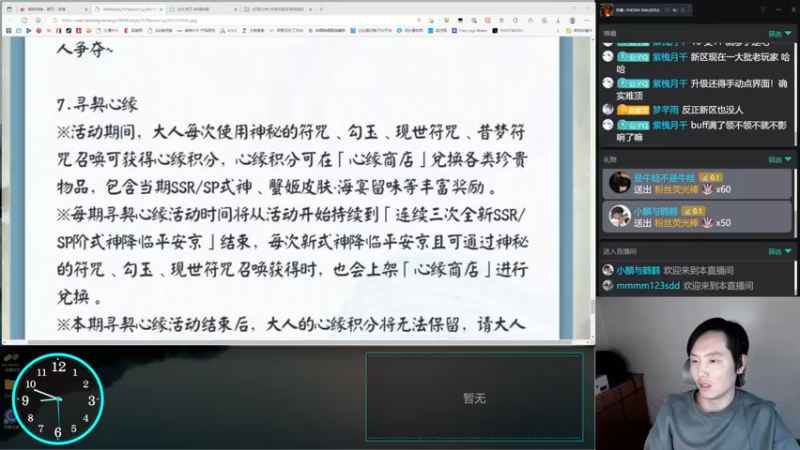Switch to the fourth browser tab
This screenshot has width=800, height=450.
pyautogui.click(x=276, y=9)
